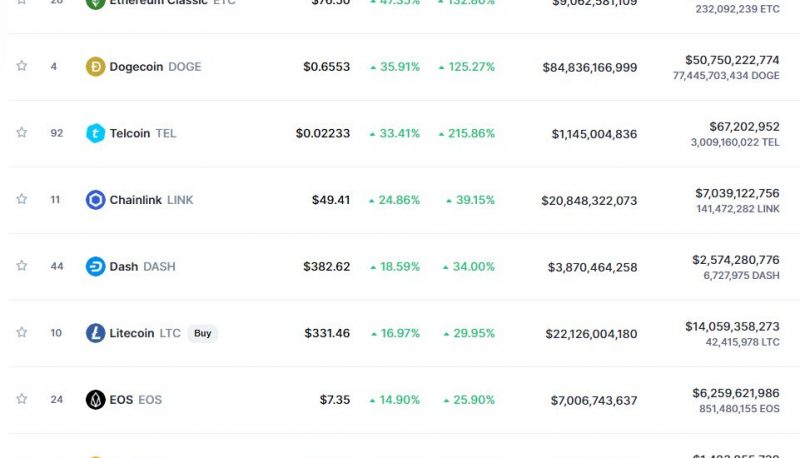
Task: Star Chainlink to add to watchlist
Action: pos(21,199)
